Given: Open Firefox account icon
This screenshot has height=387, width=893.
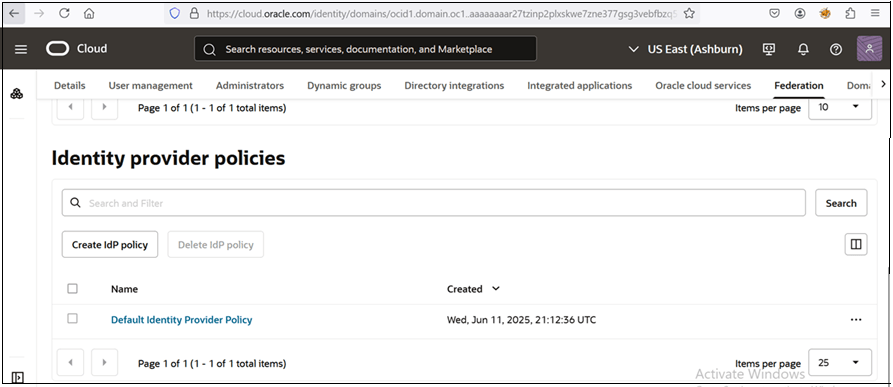Looking at the screenshot, I should [x=800, y=13].
